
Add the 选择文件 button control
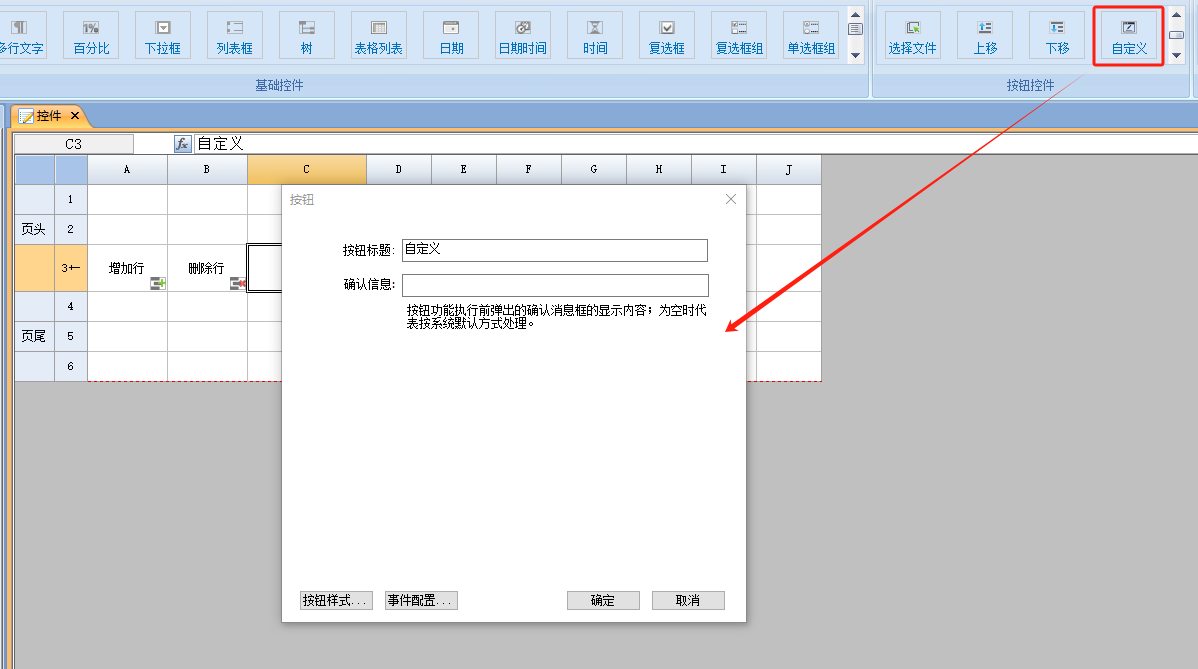coord(912,36)
